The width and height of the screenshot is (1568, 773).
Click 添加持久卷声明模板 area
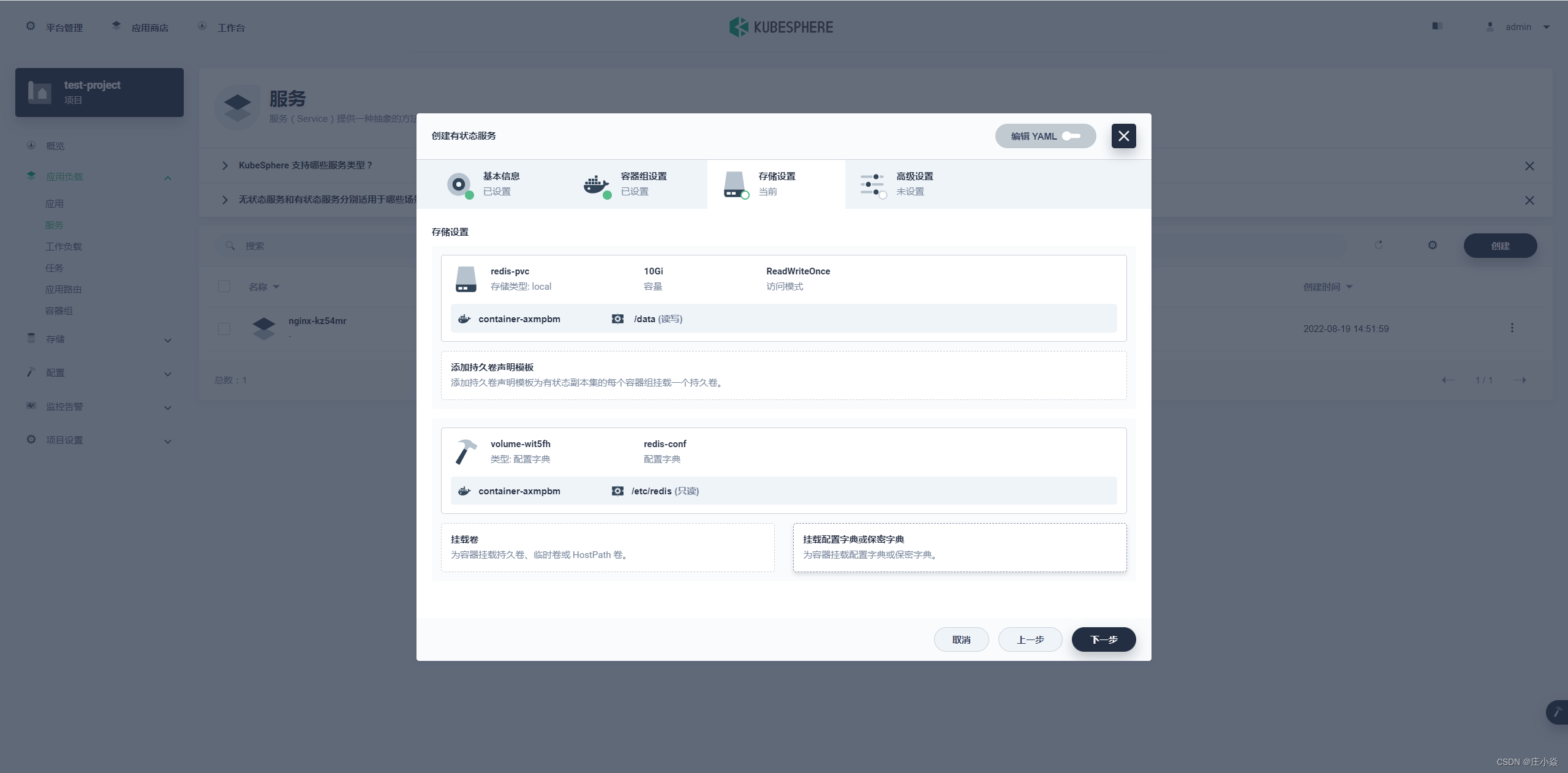click(x=783, y=375)
